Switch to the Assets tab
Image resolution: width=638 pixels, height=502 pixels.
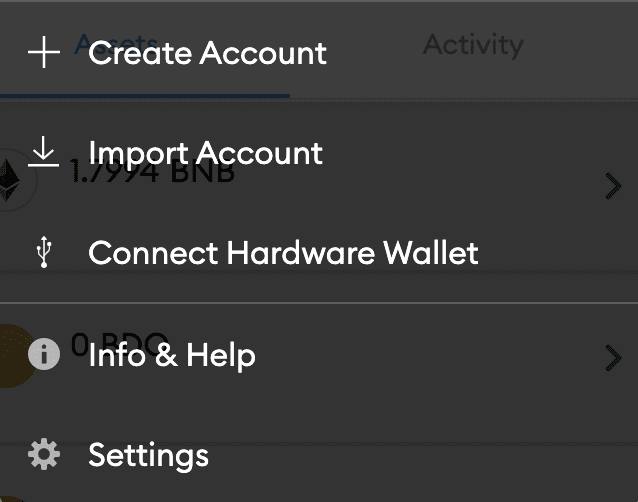click(115, 45)
